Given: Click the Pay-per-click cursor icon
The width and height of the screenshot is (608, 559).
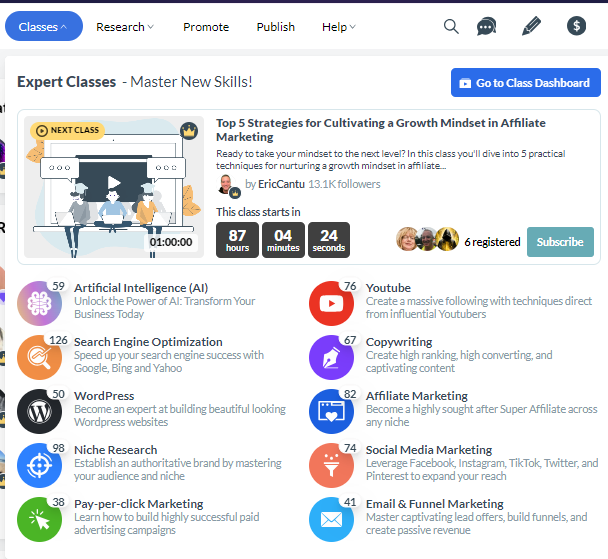Looking at the screenshot, I should [40, 519].
